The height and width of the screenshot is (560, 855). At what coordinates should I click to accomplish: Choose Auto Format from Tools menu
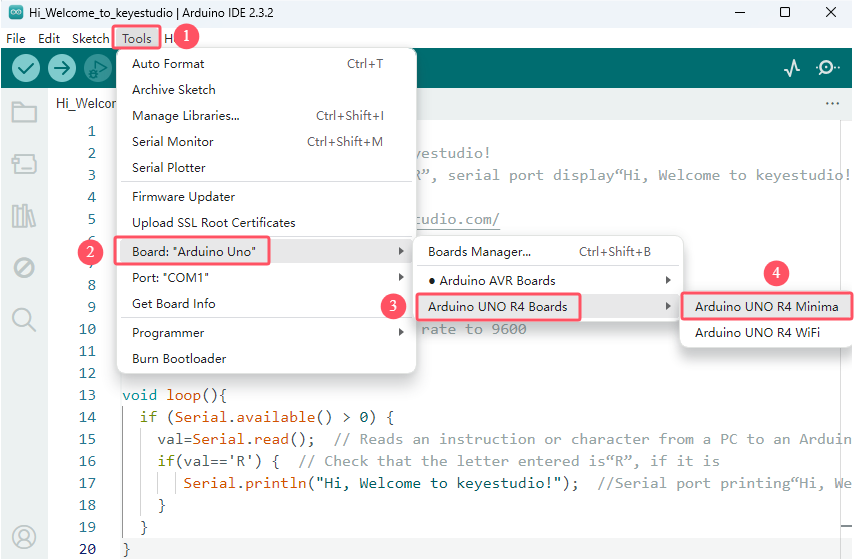[x=266, y=64]
